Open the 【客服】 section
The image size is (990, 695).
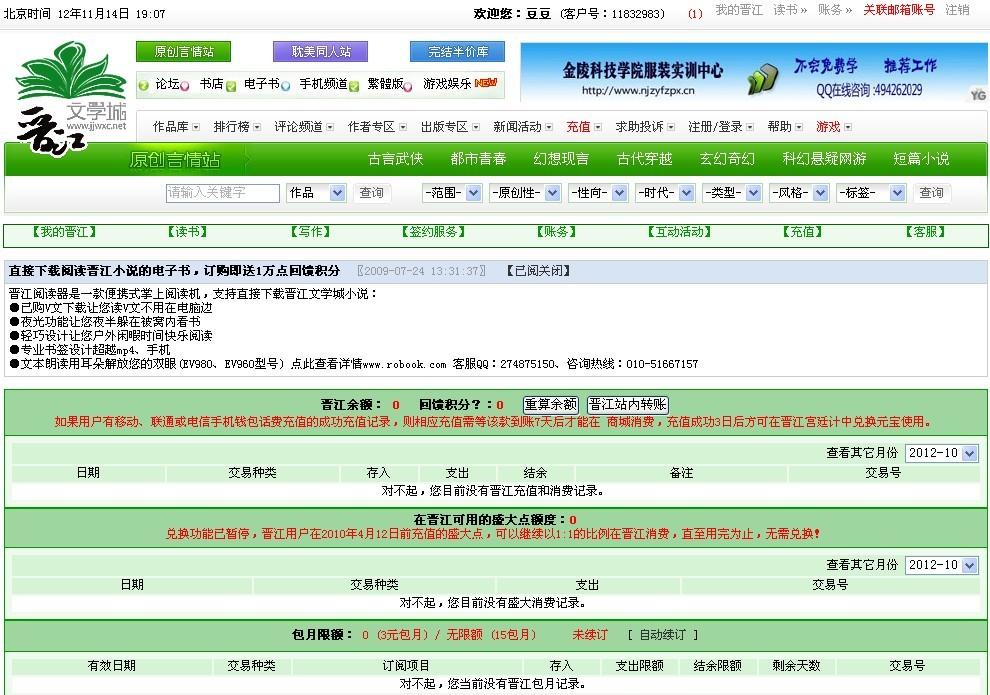925,232
